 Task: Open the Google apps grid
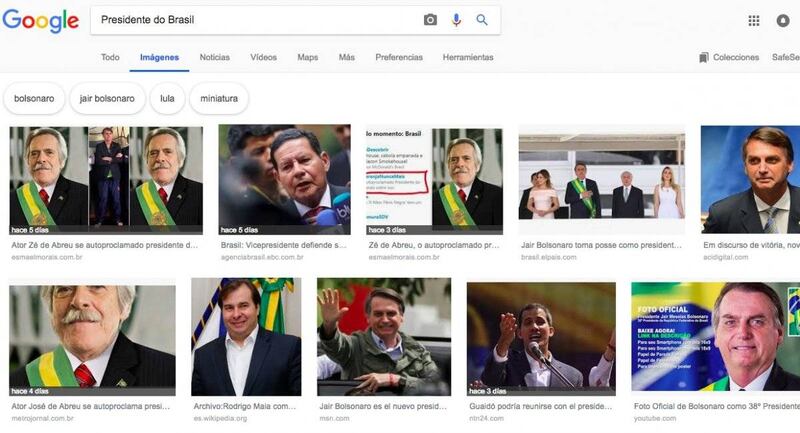pyautogui.click(x=754, y=20)
